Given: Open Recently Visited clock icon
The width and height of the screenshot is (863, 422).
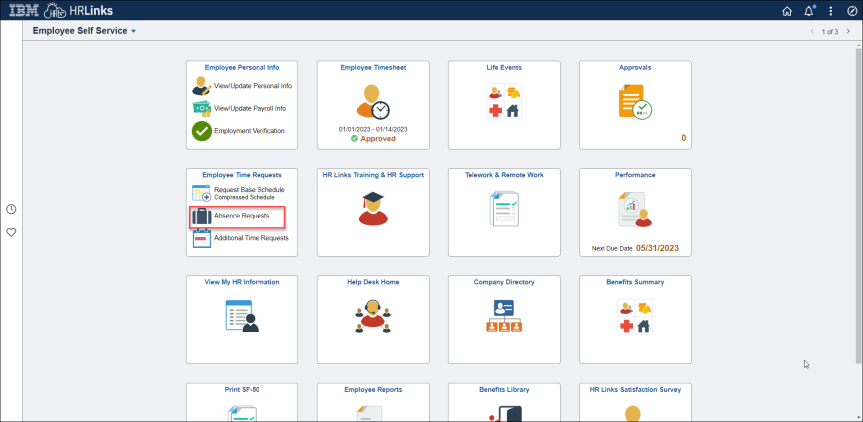Looking at the screenshot, I should coord(11,209).
